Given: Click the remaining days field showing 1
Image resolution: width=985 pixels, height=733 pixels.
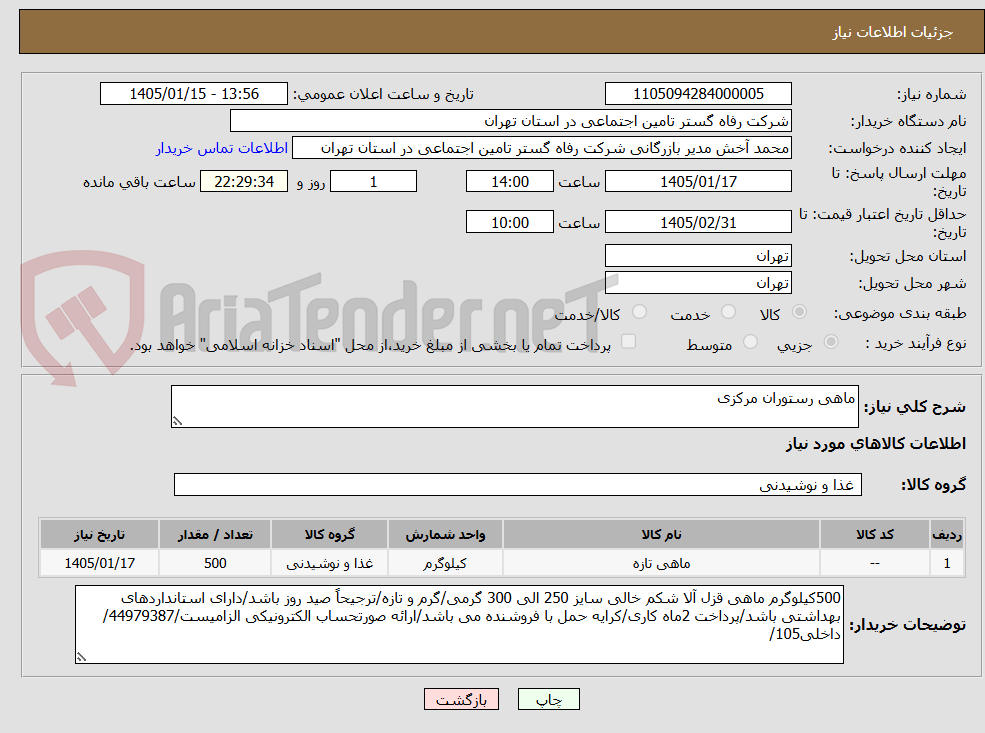Looking at the screenshot, I should (x=373, y=182).
